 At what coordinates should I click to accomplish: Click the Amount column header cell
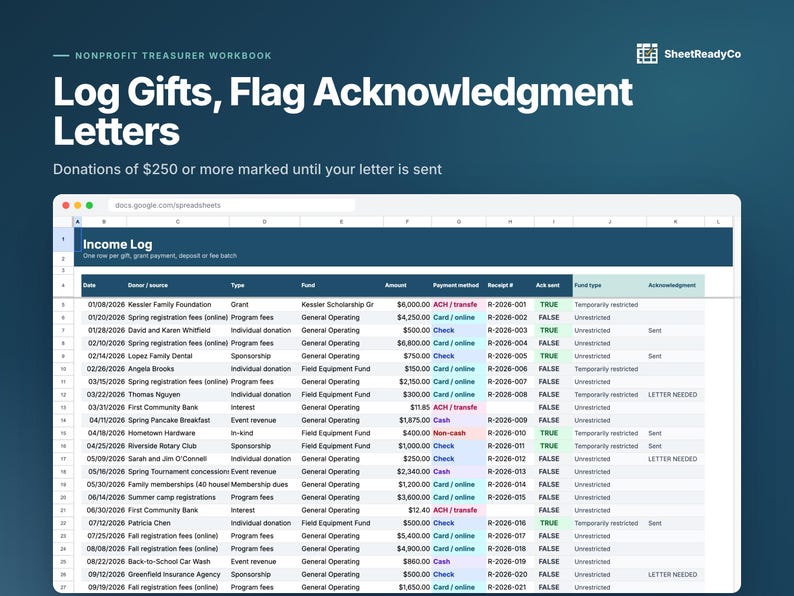click(x=407, y=285)
